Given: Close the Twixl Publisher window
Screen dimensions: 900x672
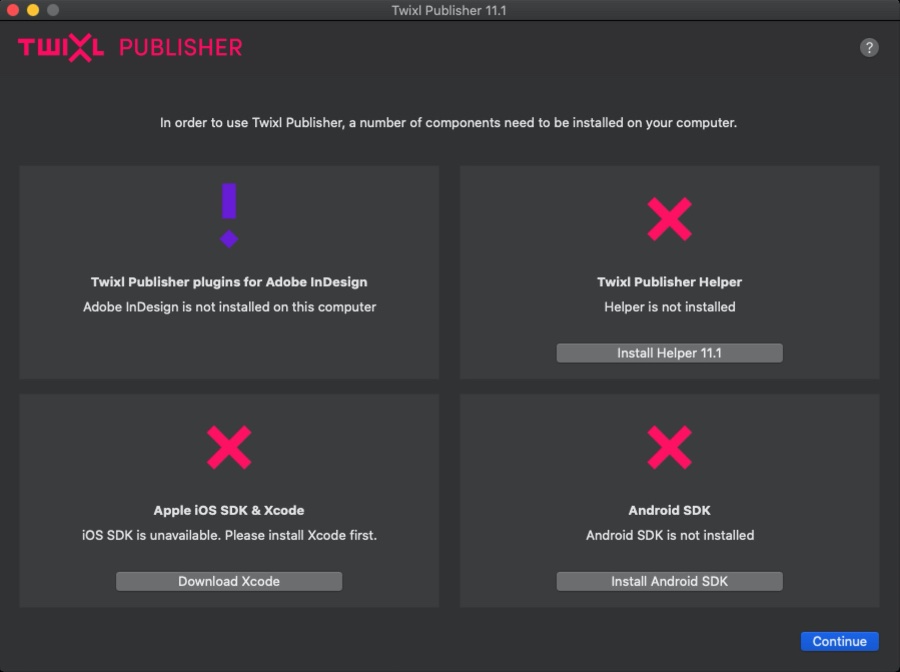Looking at the screenshot, I should click(13, 10).
